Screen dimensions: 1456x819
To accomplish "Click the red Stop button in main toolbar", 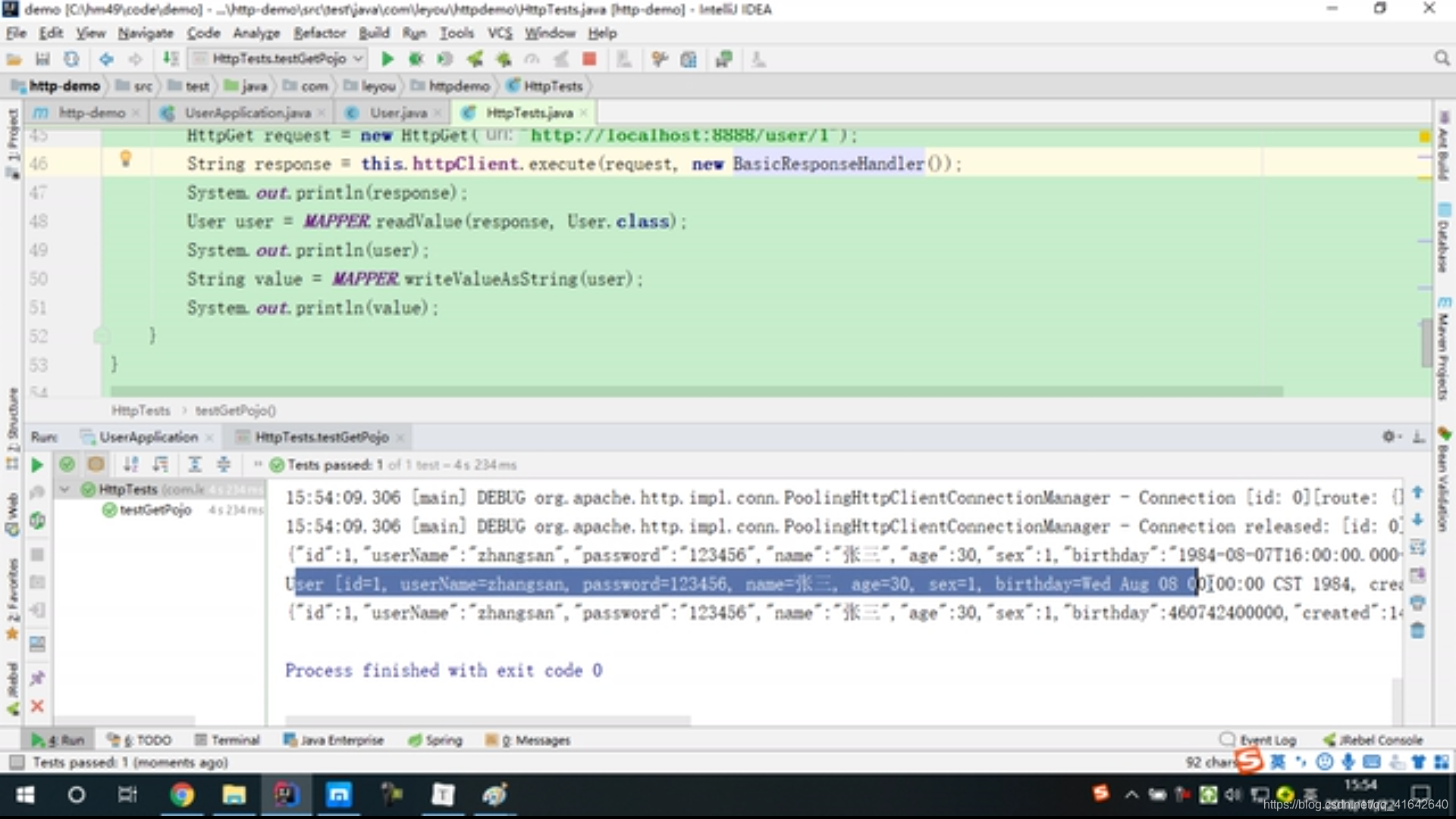I will (589, 59).
